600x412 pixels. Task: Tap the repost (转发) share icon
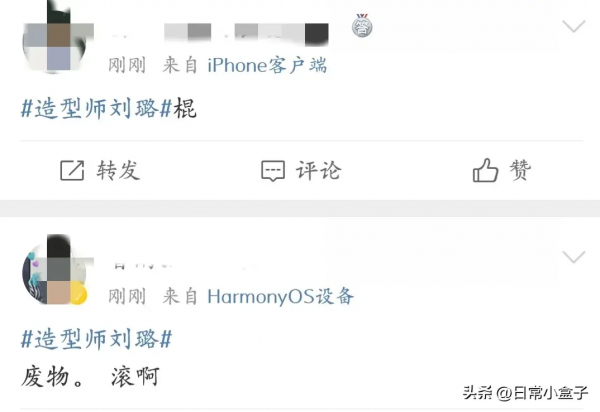[72, 170]
